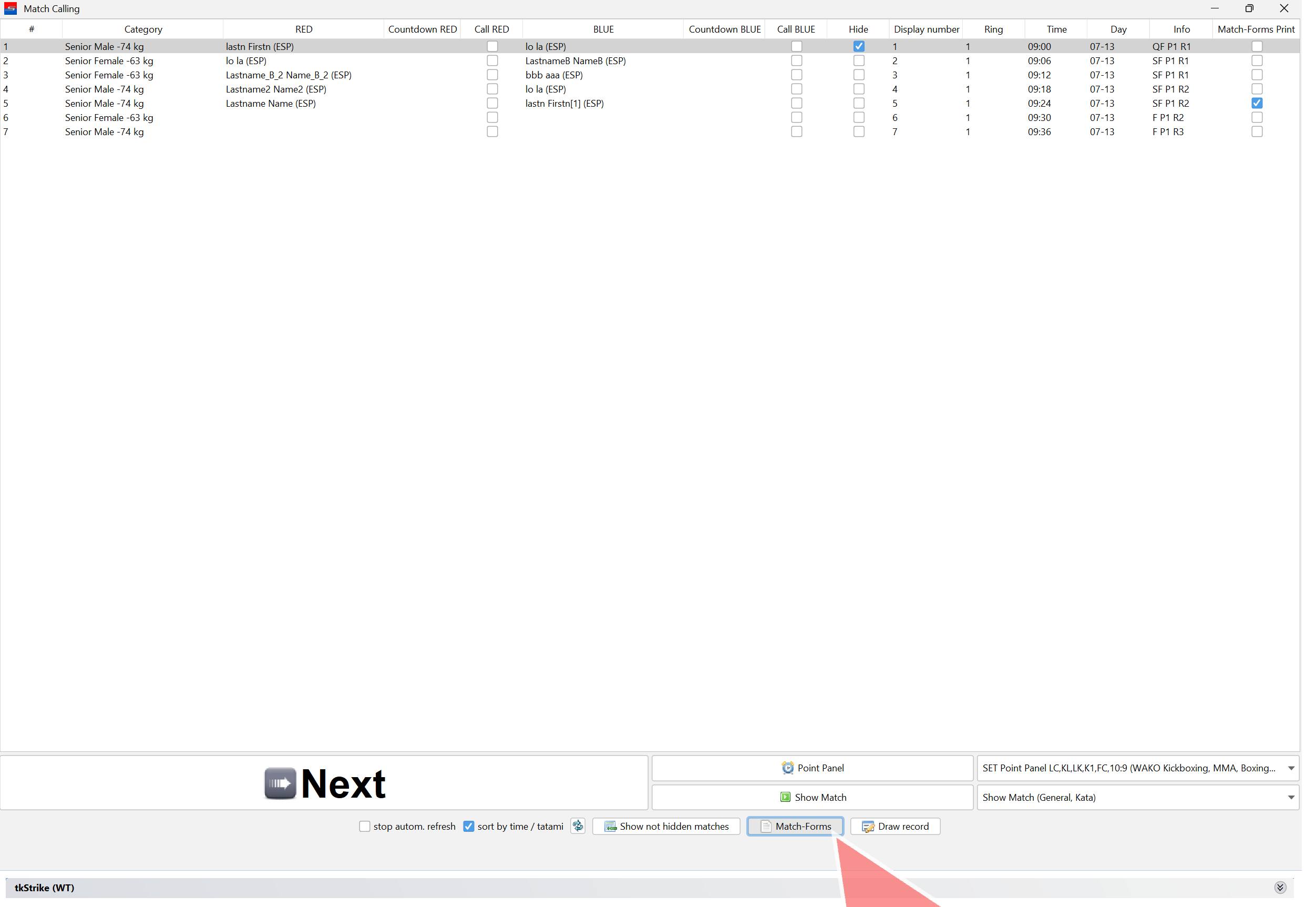Enable stop autom. refresh checkbox
The width and height of the screenshot is (1316, 907).
click(x=365, y=827)
